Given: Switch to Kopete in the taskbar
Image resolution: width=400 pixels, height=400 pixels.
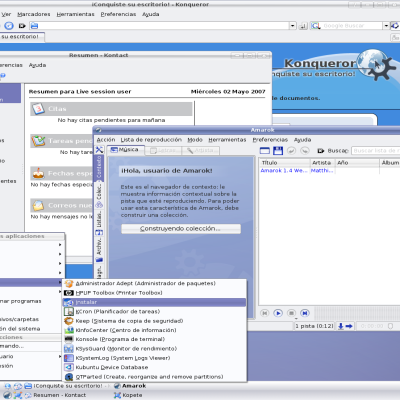Looking at the screenshot, I should click(128, 395).
